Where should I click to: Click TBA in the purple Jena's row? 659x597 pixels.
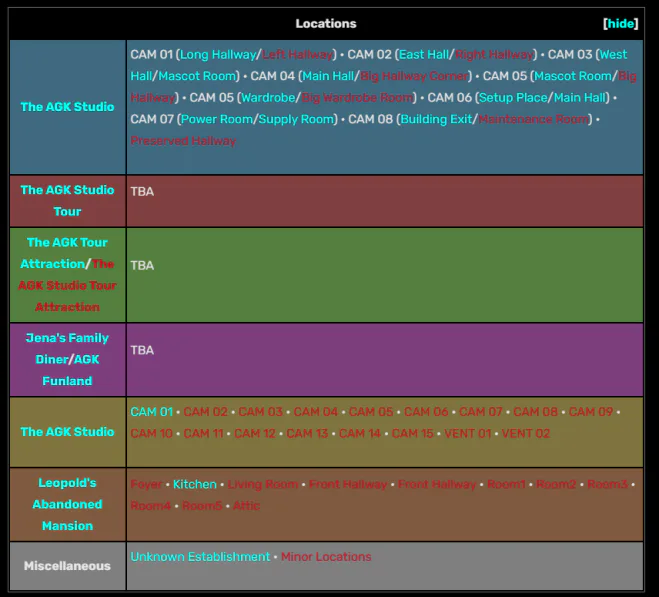coord(142,350)
